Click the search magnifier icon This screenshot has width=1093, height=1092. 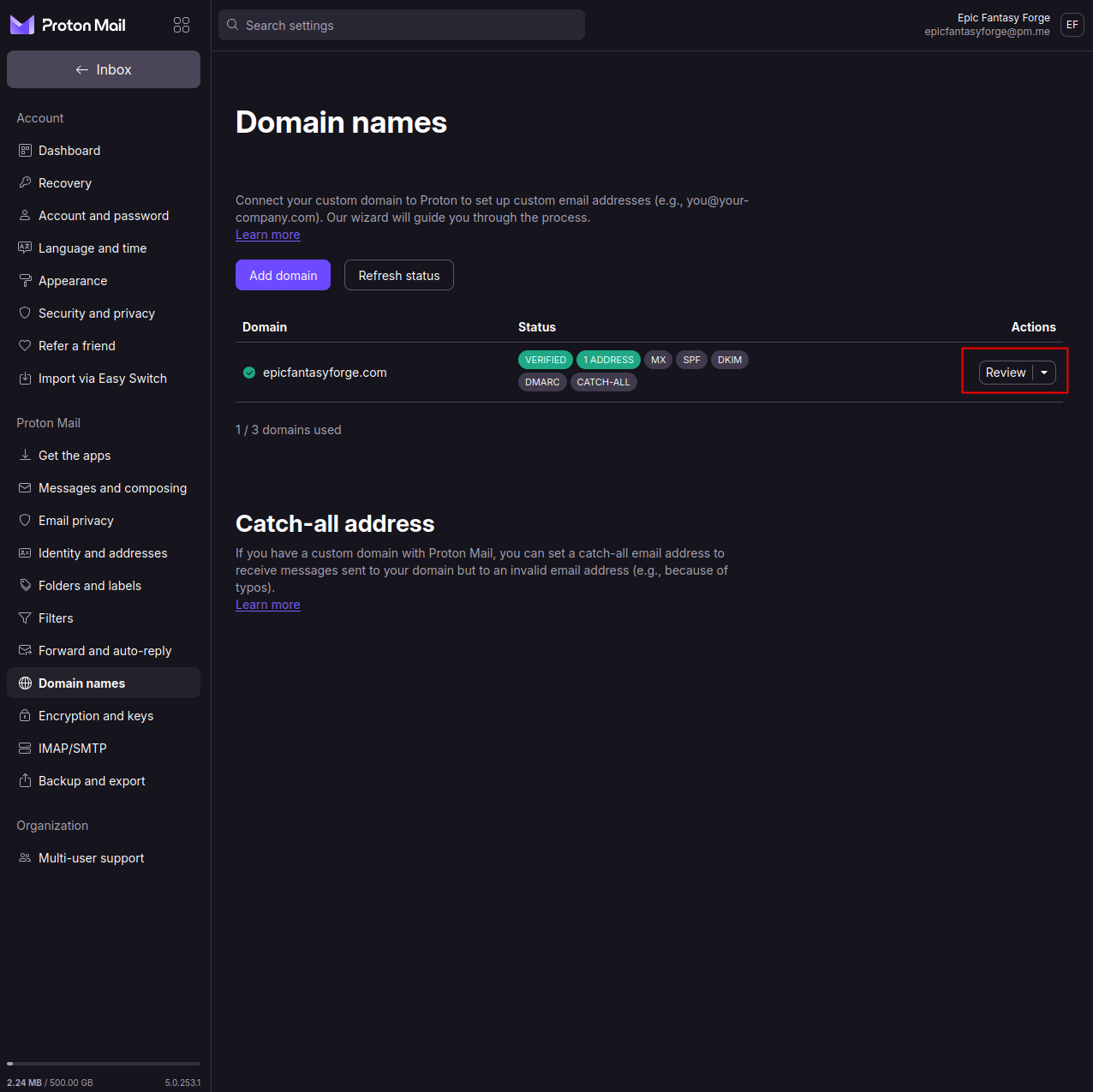point(232,25)
